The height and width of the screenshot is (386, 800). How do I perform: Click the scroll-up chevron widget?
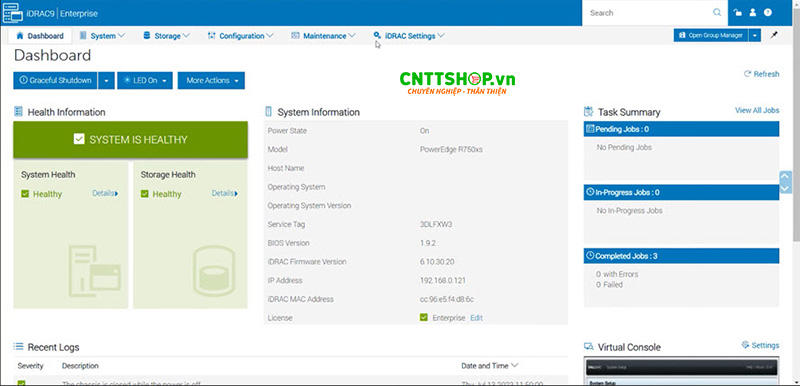click(x=785, y=177)
